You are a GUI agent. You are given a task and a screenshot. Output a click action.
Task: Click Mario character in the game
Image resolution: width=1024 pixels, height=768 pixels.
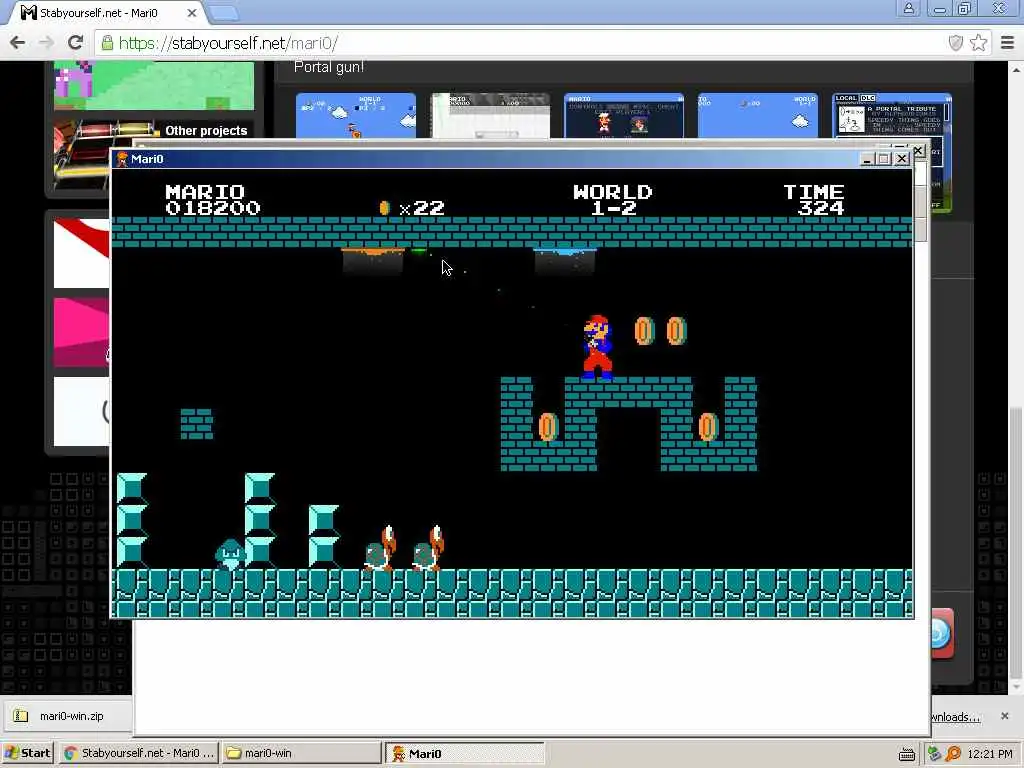pos(598,347)
